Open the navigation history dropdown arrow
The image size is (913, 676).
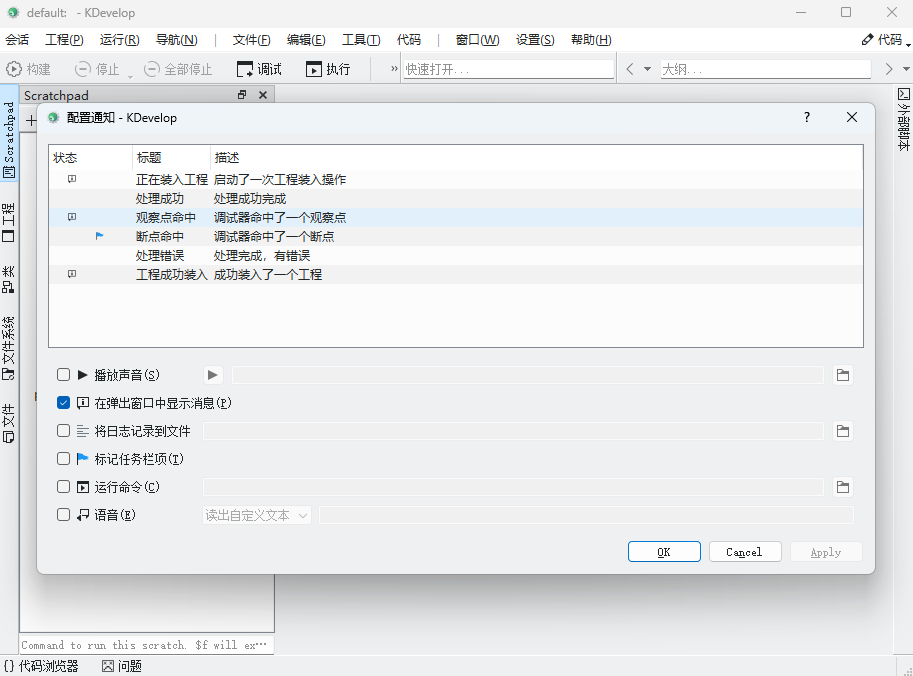[x=647, y=69]
